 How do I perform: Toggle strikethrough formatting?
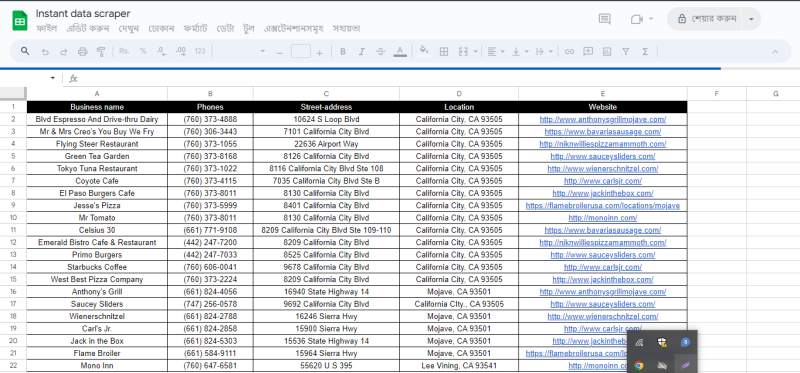(x=381, y=52)
